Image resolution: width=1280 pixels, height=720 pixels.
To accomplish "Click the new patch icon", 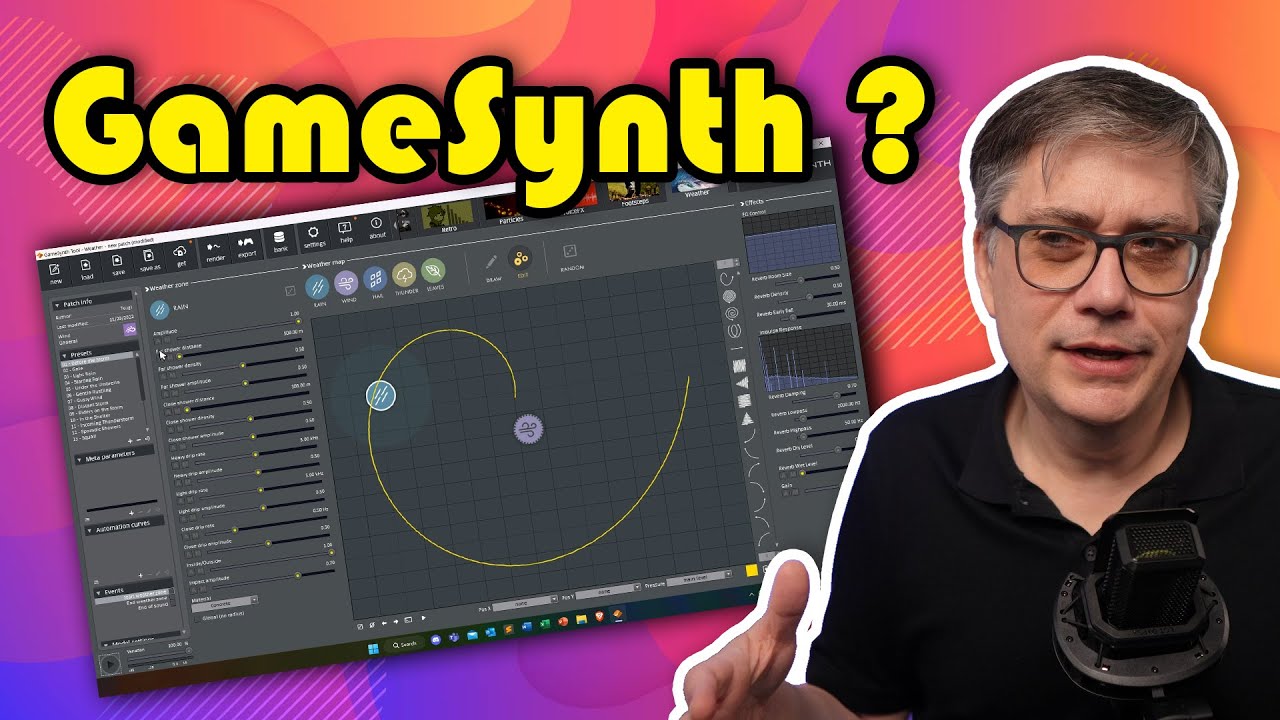I will [55, 270].
